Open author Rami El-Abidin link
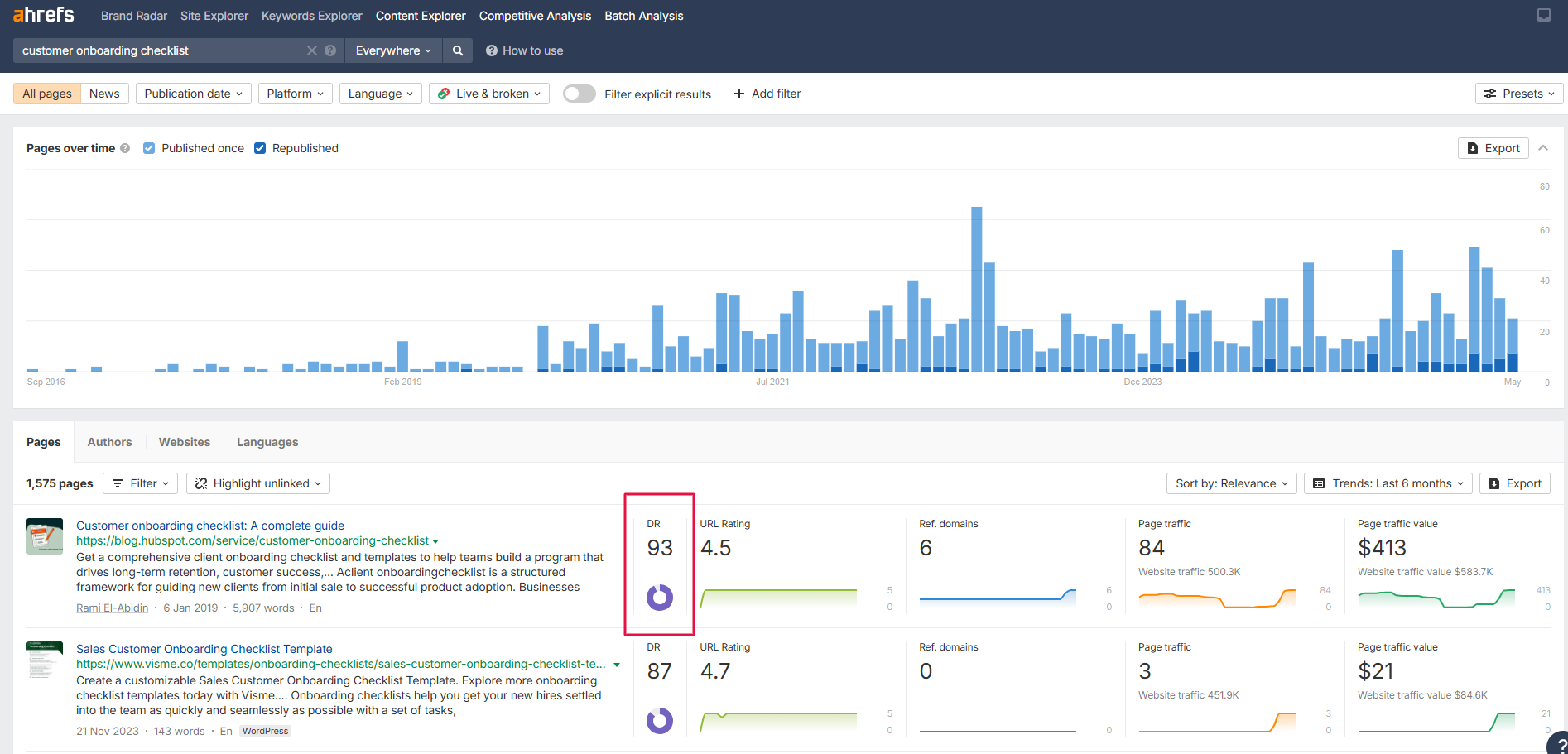The height and width of the screenshot is (754, 1568). click(113, 608)
